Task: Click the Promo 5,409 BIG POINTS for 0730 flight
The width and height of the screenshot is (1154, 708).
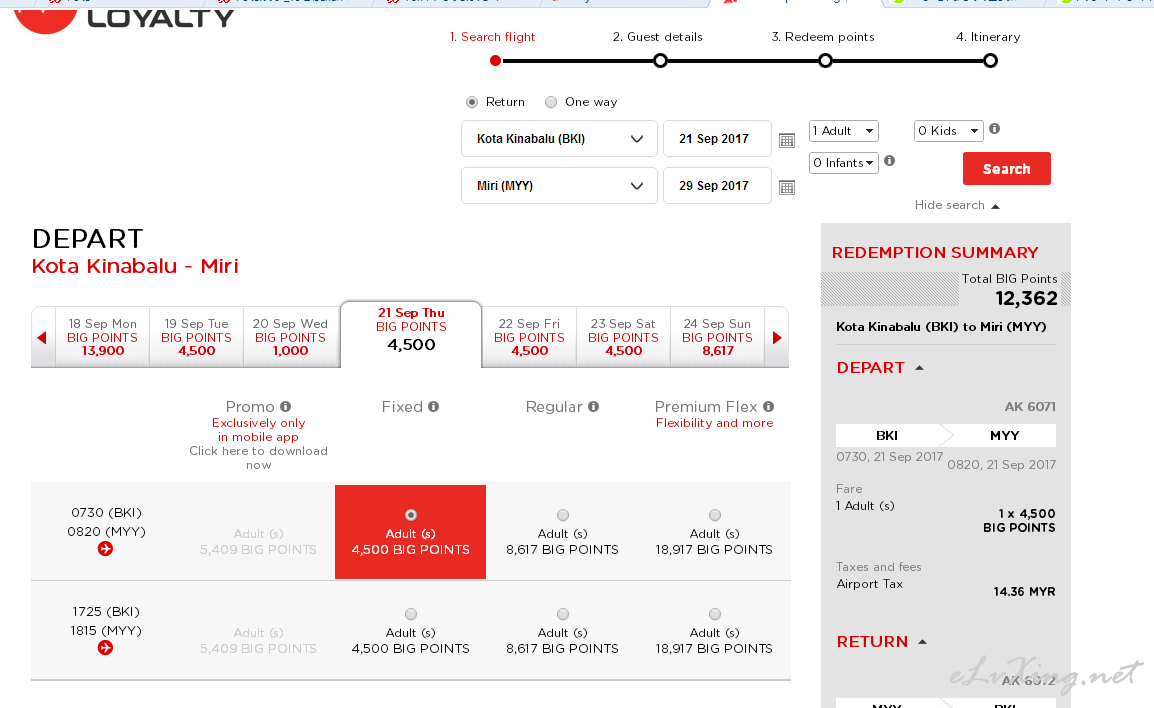Action: 258,550
